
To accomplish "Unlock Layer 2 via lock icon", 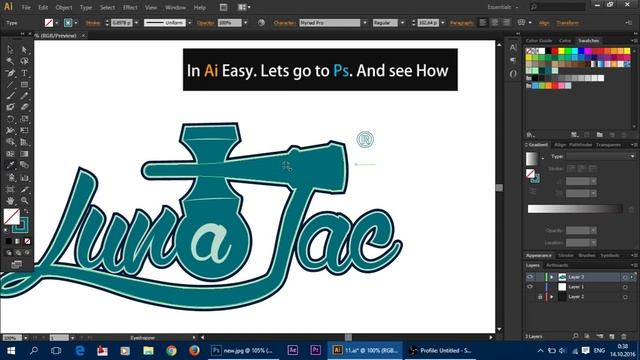I will [x=540, y=297].
